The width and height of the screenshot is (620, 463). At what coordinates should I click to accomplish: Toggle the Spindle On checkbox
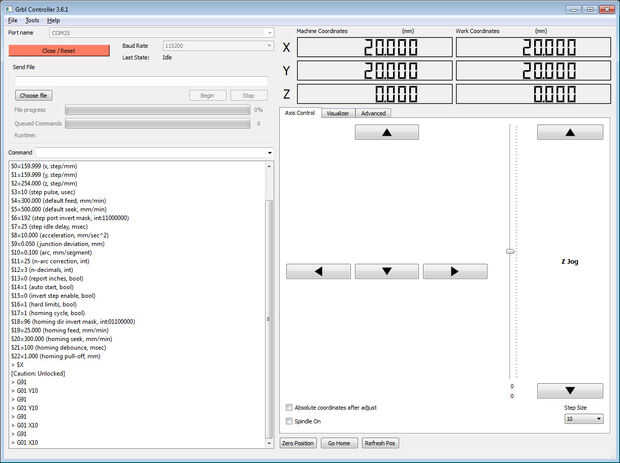(289, 421)
